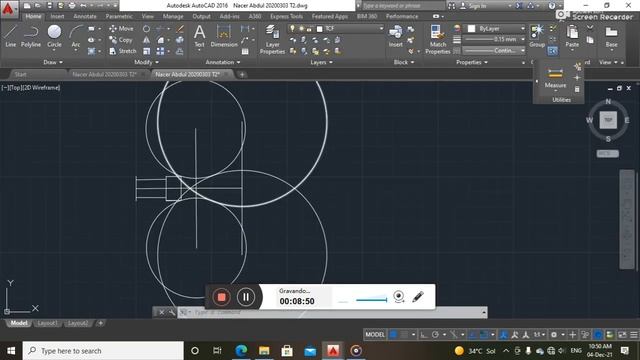Click the Erase icon in Modify panel
640x360 pixels.
pos(180,29)
